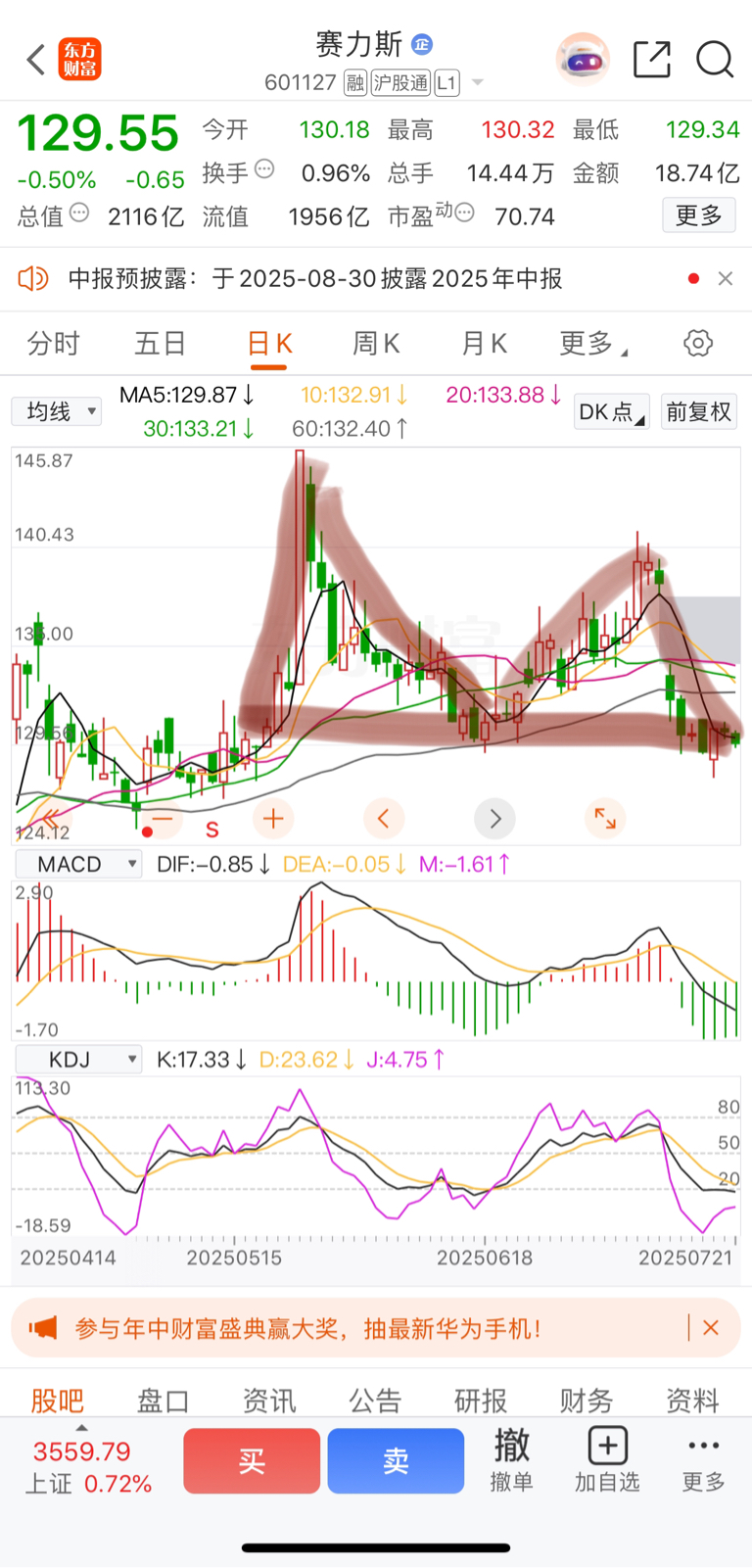
Task: Tap the K:17.33 value
Action: click(202, 1060)
